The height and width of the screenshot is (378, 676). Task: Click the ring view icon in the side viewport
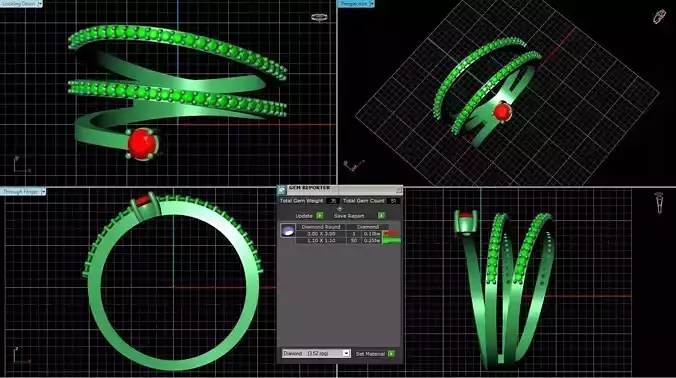(x=659, y=203)
